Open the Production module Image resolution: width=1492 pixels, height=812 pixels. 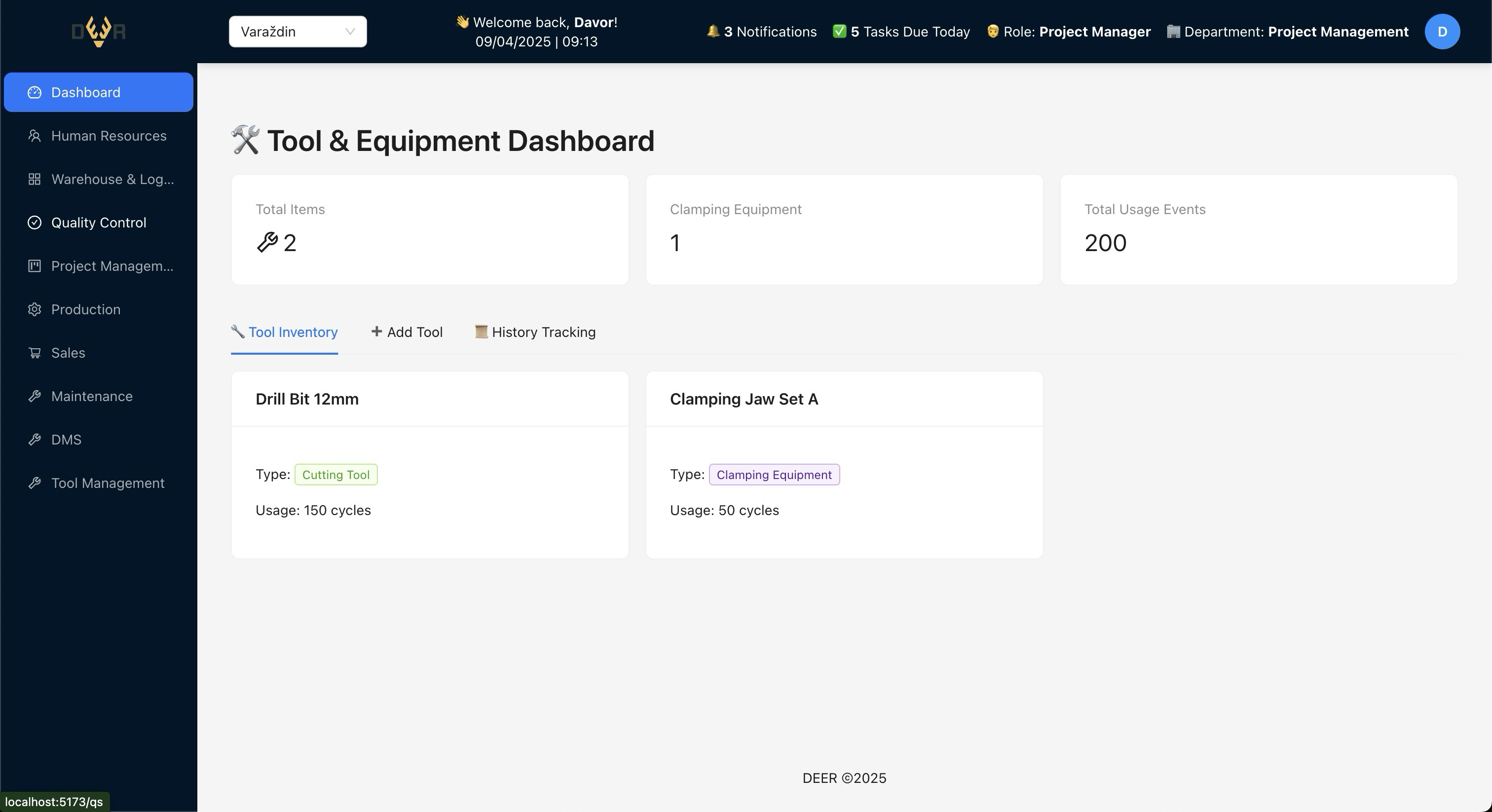tap(99, 309)
